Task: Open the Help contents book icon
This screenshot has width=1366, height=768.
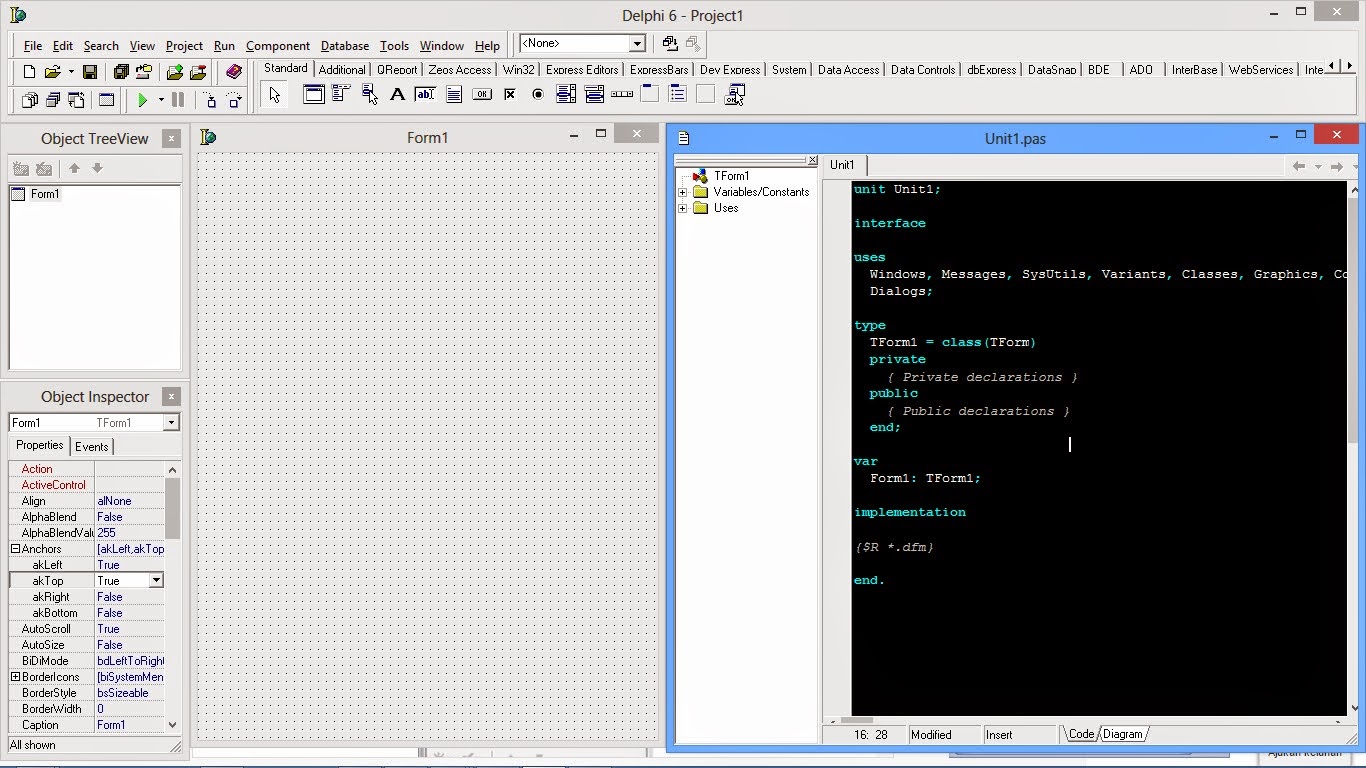Action: click(x=234, y=72)
